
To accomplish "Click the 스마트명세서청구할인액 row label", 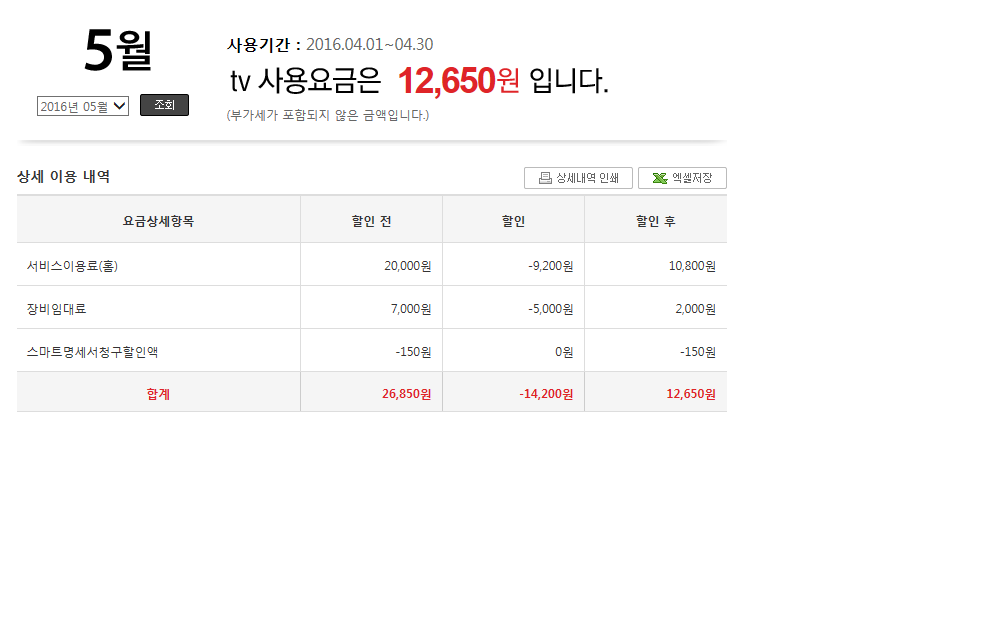I will tap(92, 352).
